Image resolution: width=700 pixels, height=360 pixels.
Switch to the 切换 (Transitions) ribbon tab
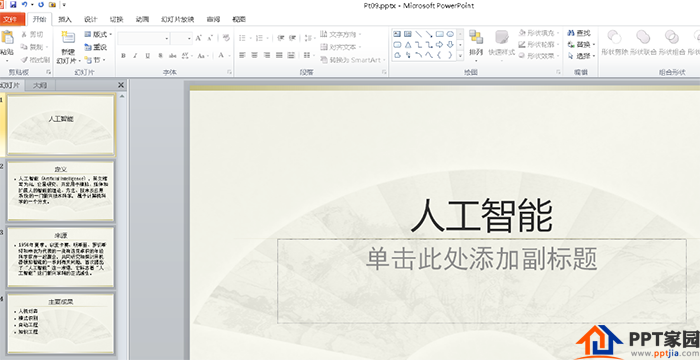pyautogui.click(x=117, y=19)
